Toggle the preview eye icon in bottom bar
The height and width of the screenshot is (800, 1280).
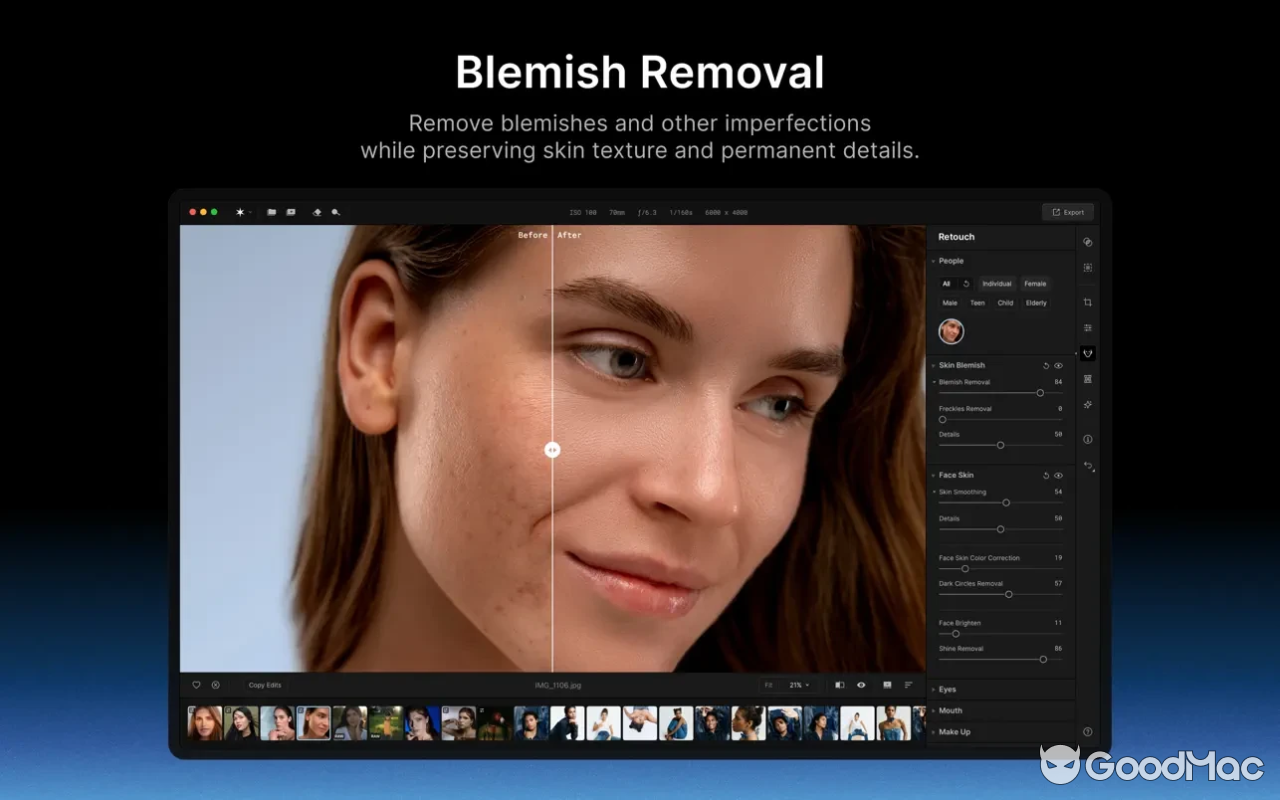point(861,685)
